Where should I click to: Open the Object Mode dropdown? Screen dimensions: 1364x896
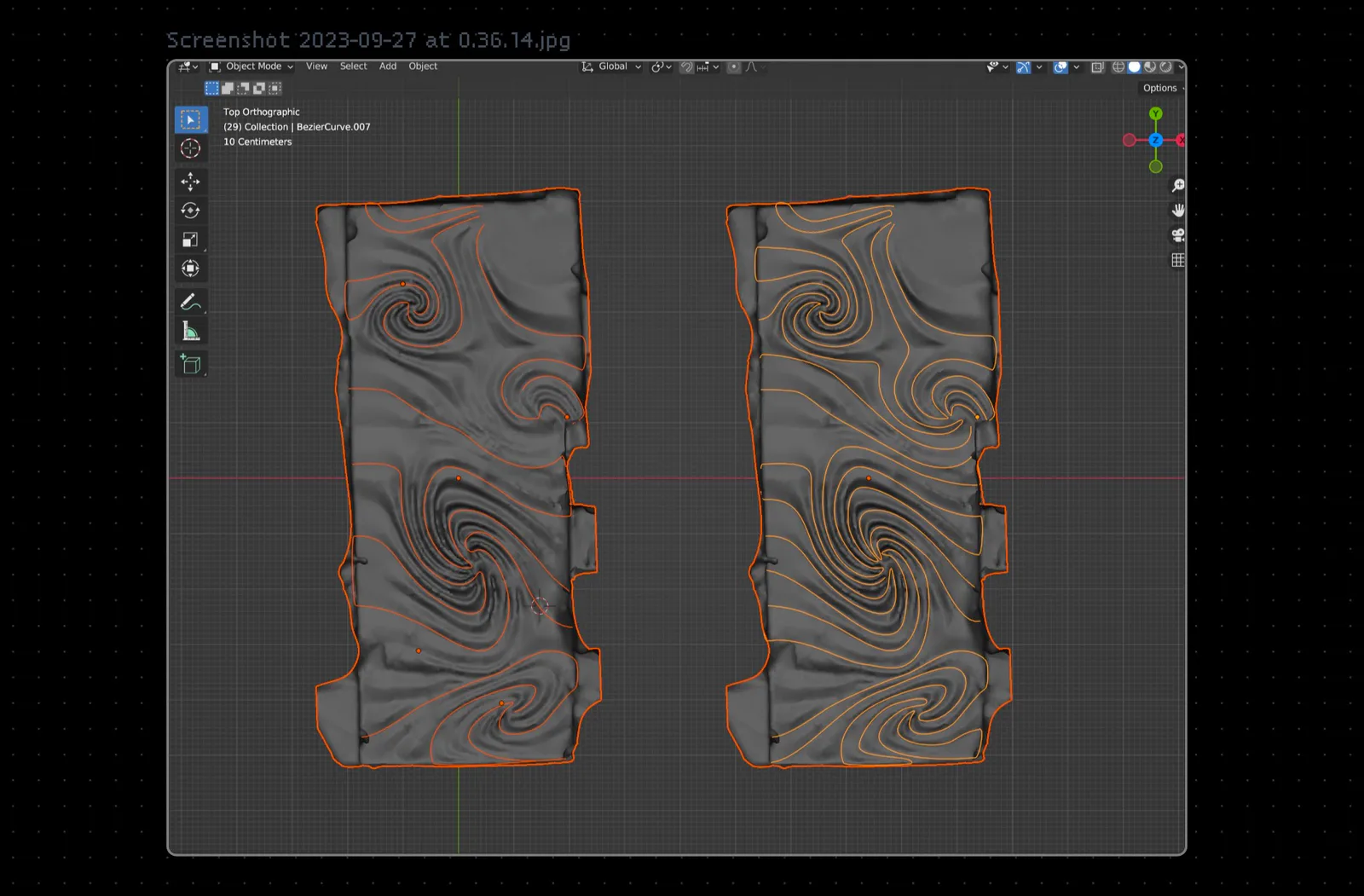coord(251,66)
